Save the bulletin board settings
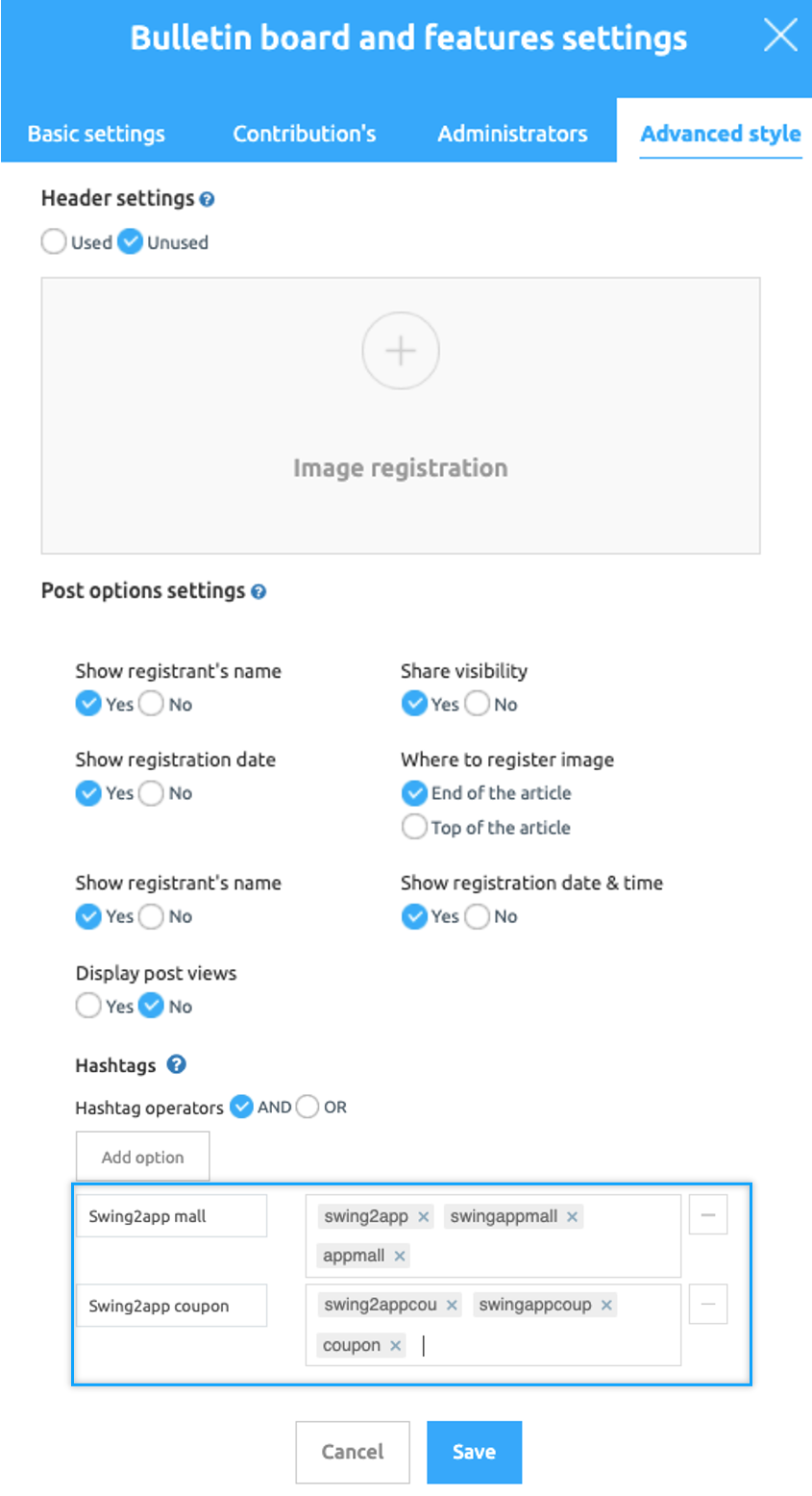 474,1452
